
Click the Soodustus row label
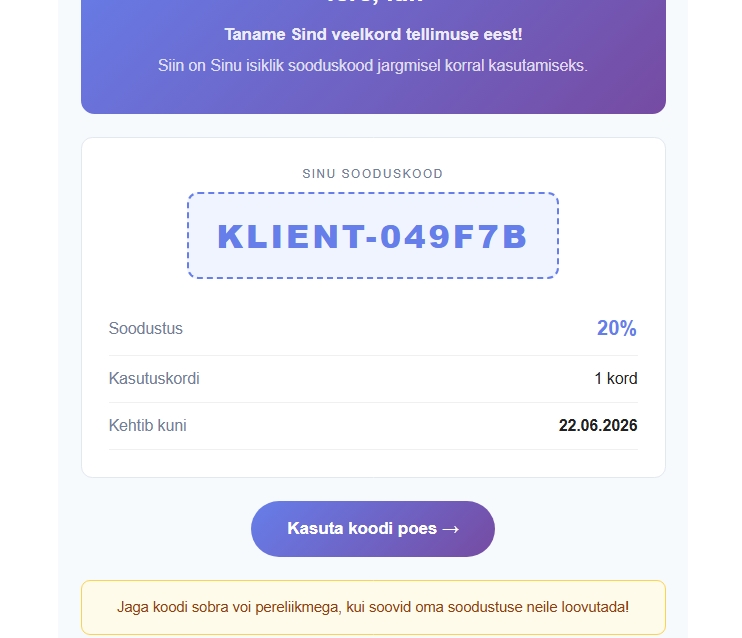(146, 328)
